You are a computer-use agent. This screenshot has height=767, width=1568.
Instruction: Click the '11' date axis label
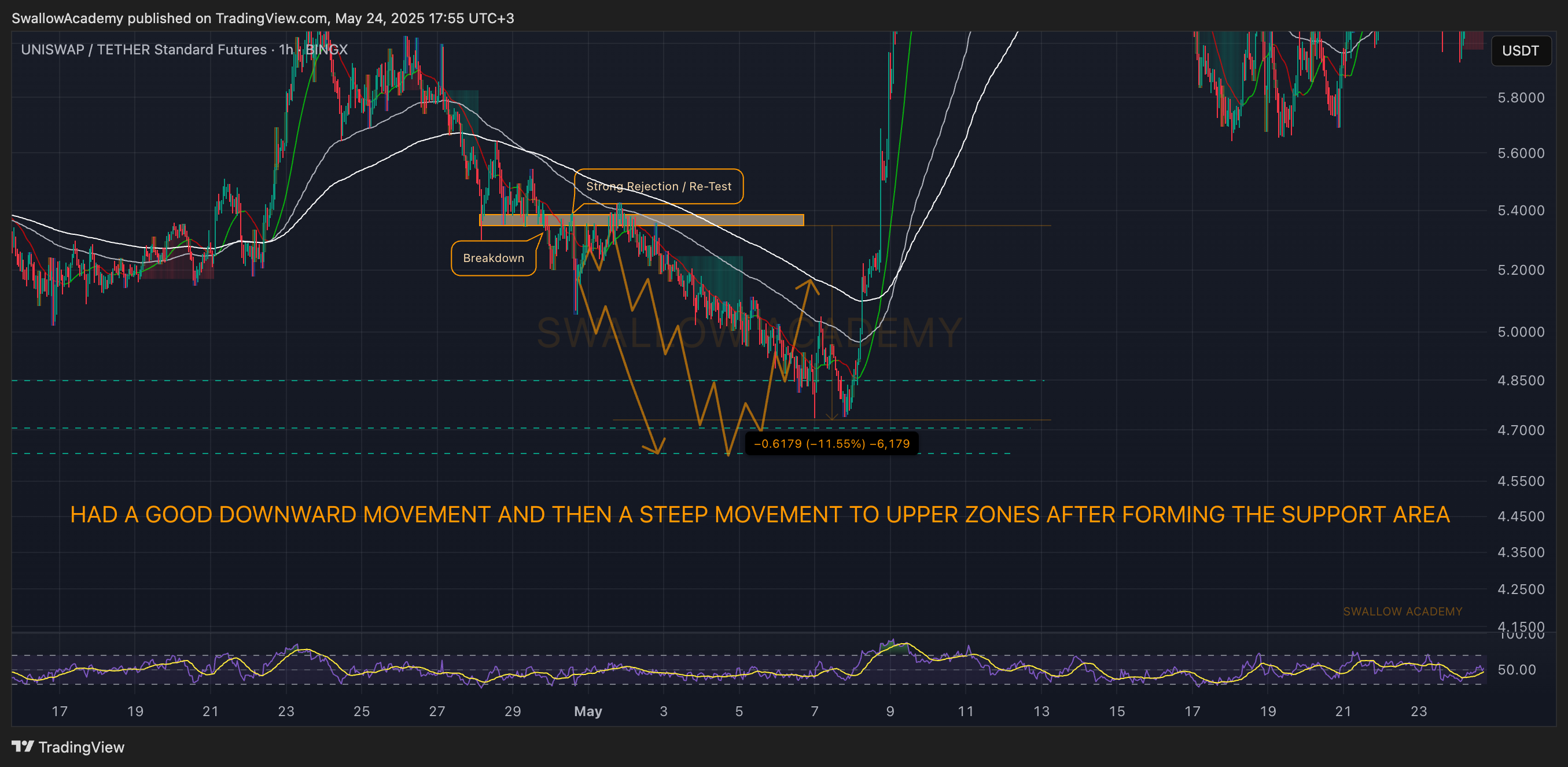point(966,711)
